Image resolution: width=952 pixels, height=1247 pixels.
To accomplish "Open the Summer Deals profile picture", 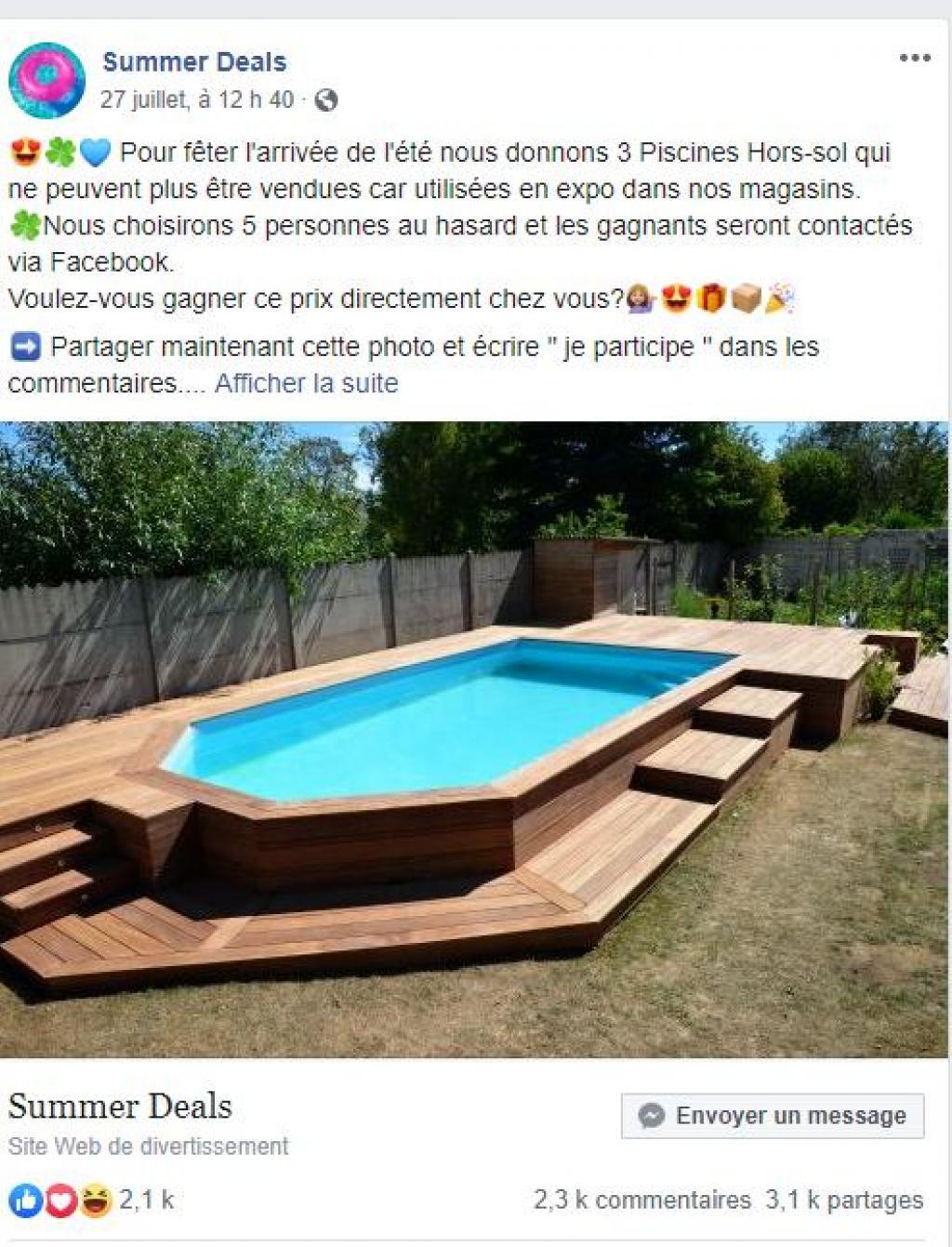I will [x=46, y=80].
